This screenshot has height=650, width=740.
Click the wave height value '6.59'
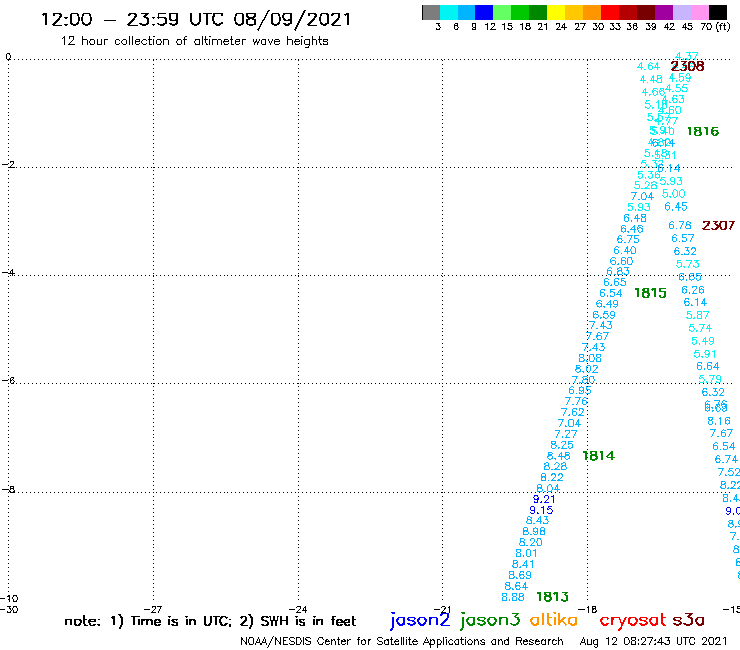[604, 315]
